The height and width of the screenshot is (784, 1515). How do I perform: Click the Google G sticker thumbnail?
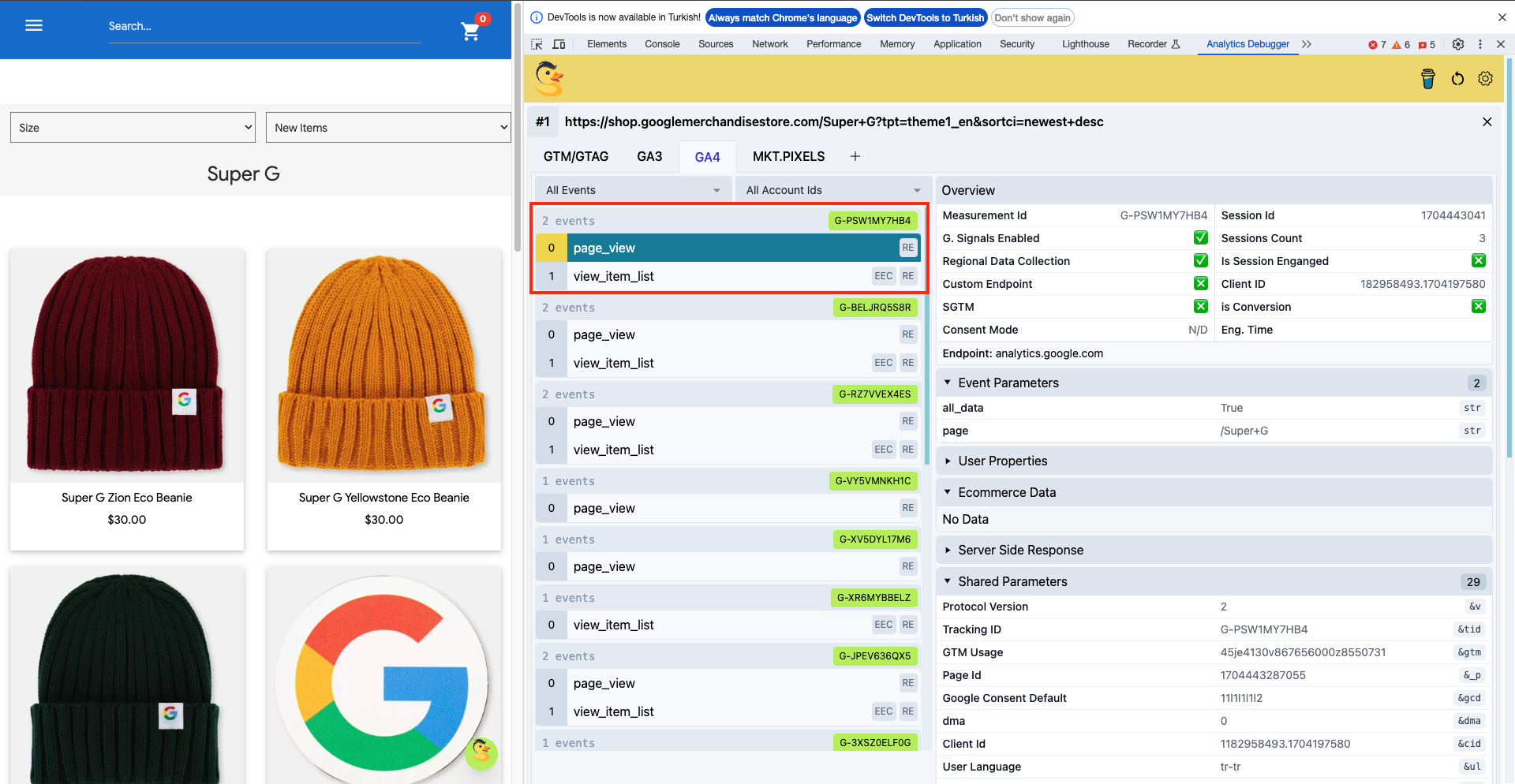click(384, 676)
